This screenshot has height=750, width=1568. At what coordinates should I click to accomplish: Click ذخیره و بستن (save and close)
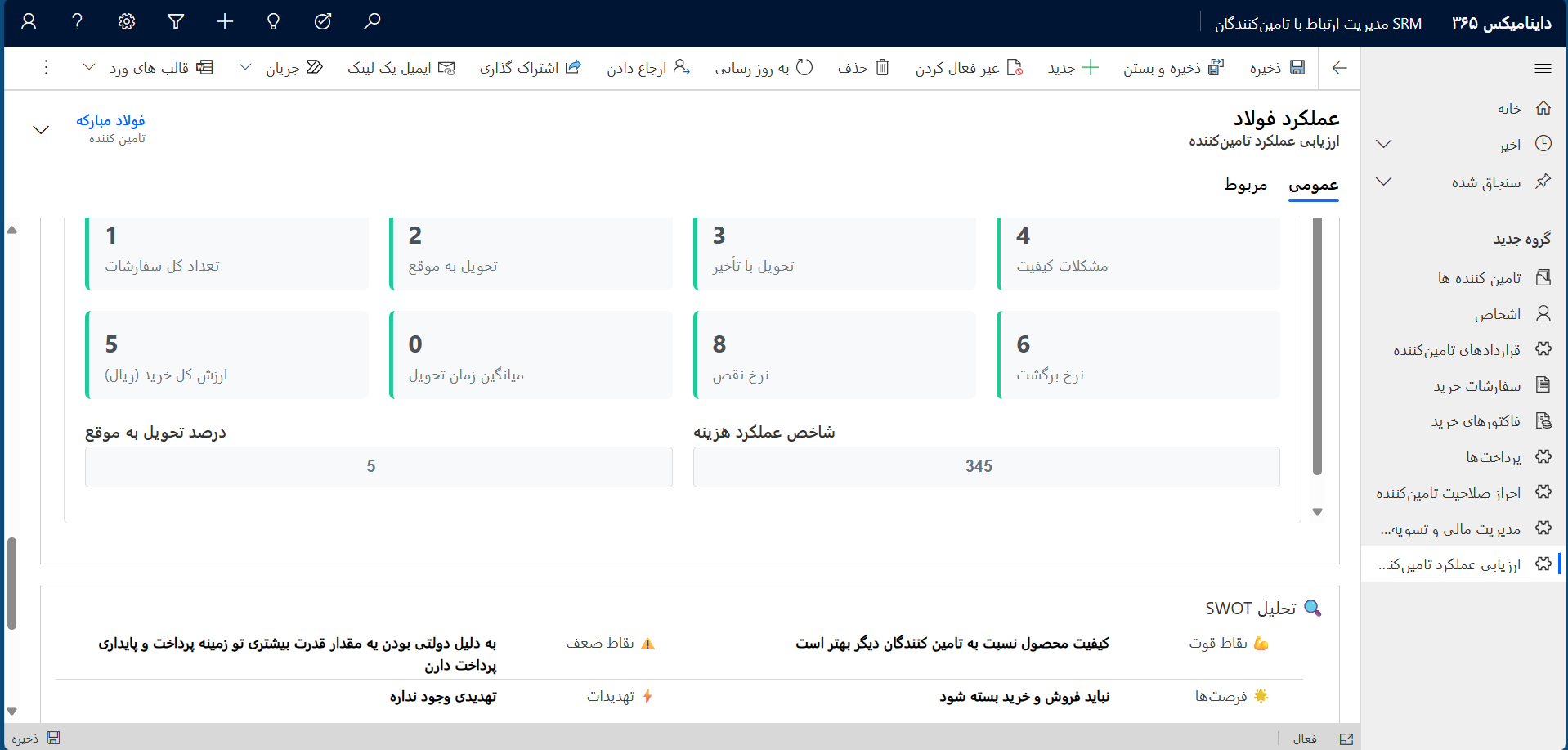click(1173, 68)
